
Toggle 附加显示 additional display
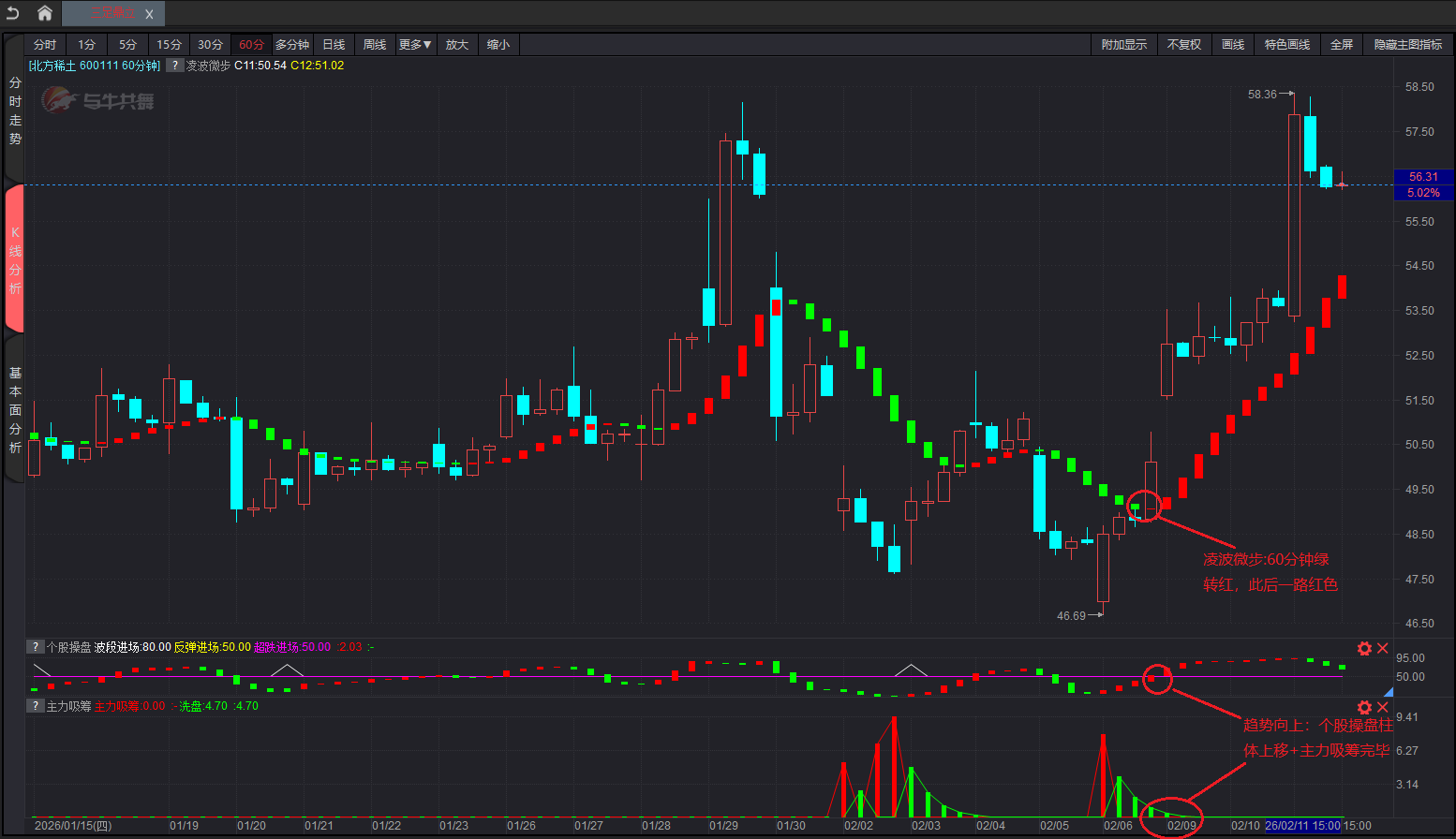point(1123,45)
